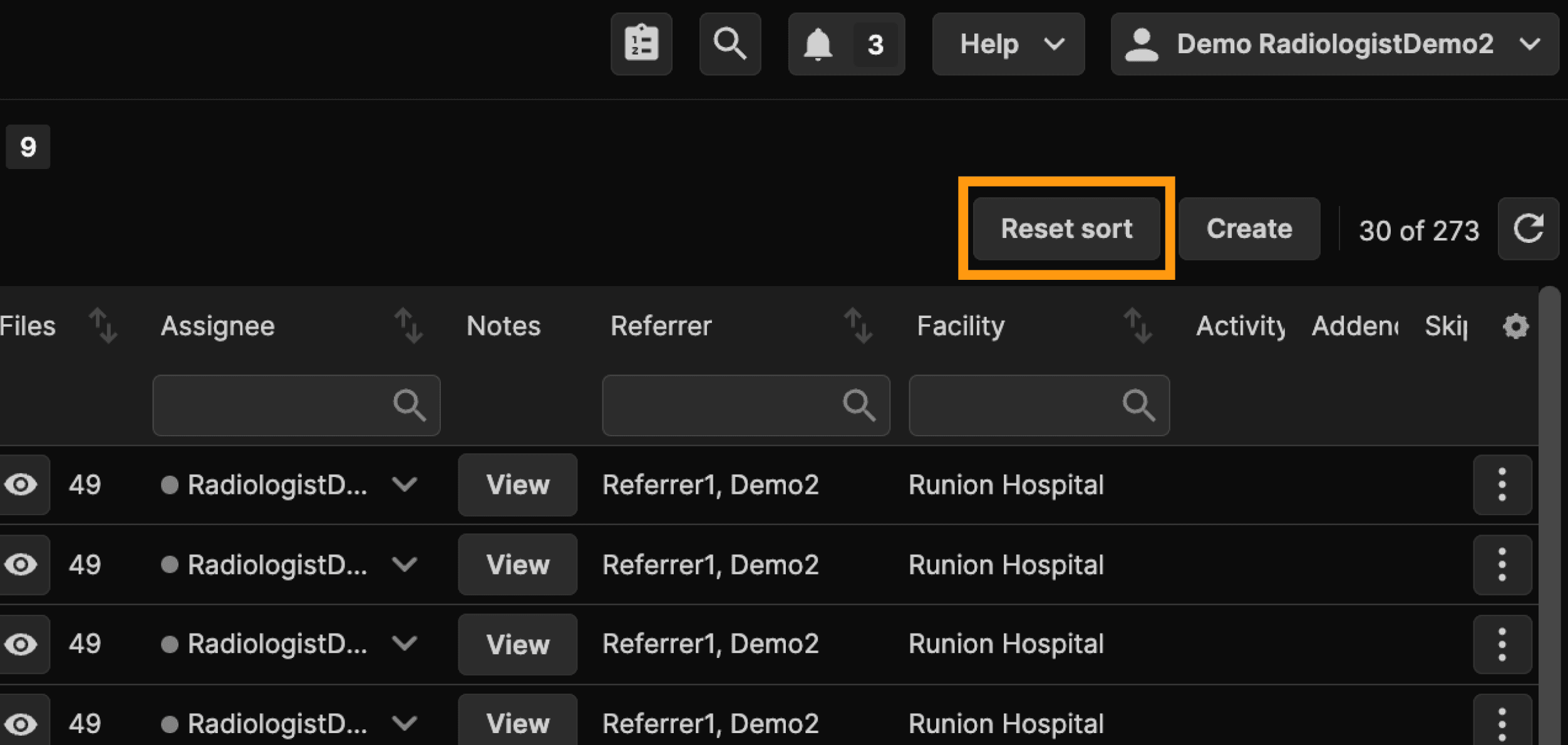Sort by Files column arrows
The image size is (1568, 745).
click(x=103, y=326)
